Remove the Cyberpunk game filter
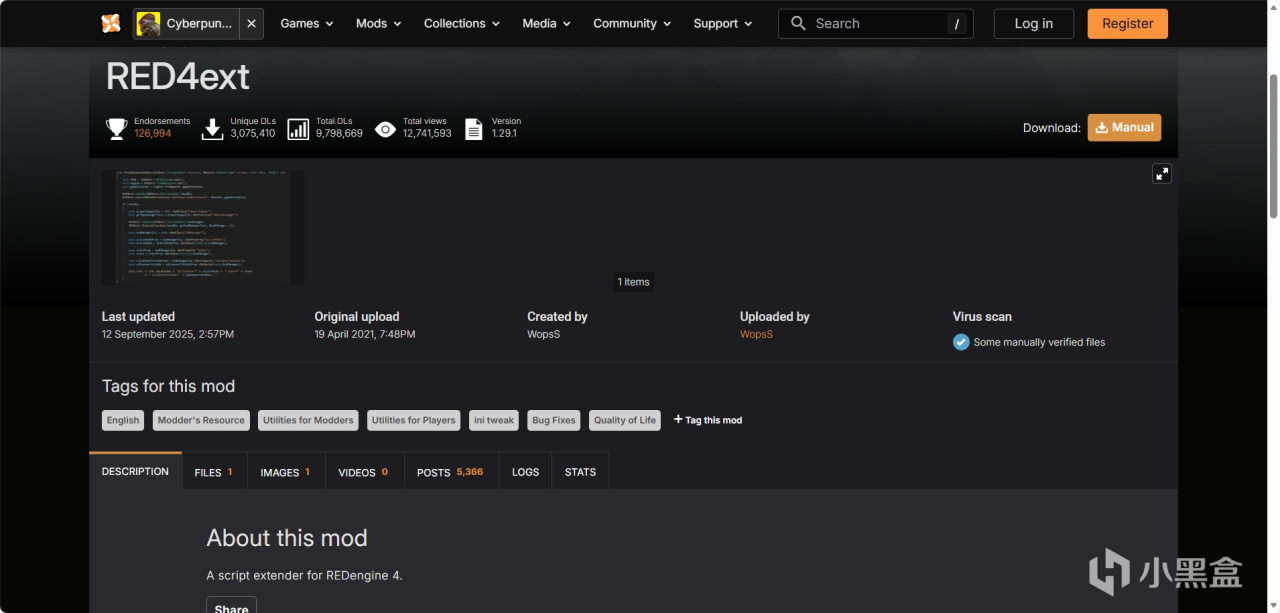The height and width of the screenshot is (613, 1280). click(x=251, y=23)
